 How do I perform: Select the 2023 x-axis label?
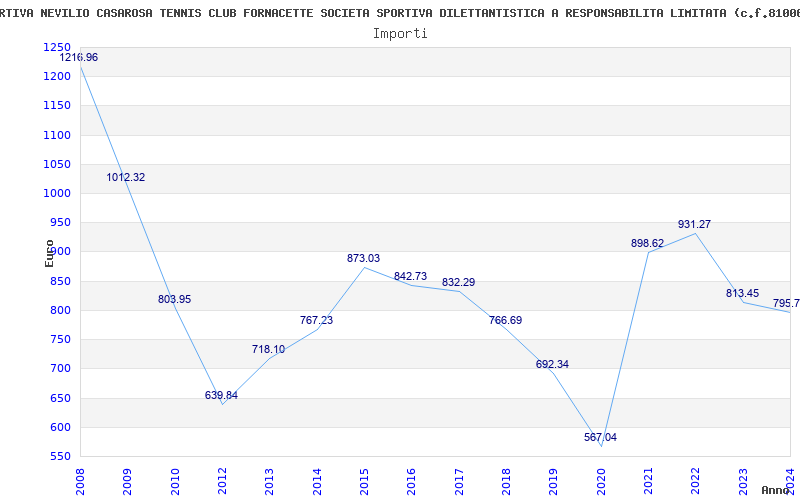742,482
